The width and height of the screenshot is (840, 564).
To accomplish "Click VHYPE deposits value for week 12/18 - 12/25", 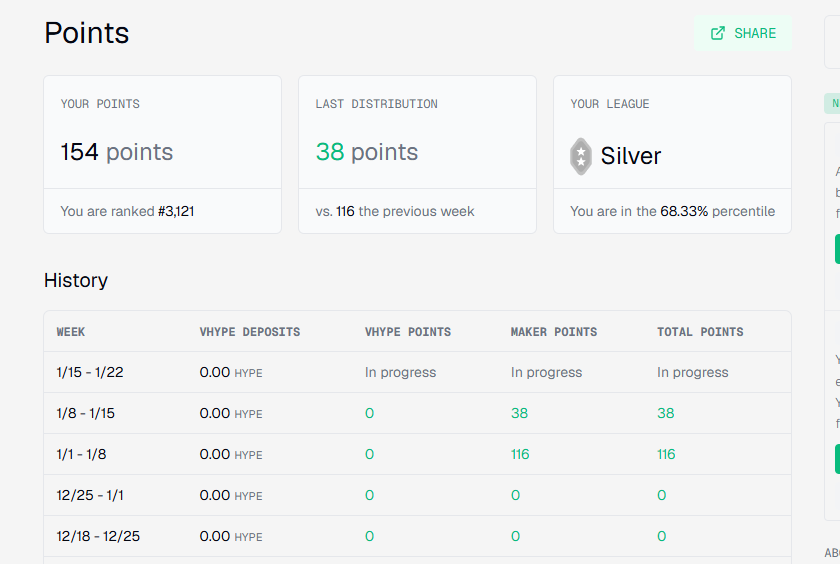I will (231, 536).
